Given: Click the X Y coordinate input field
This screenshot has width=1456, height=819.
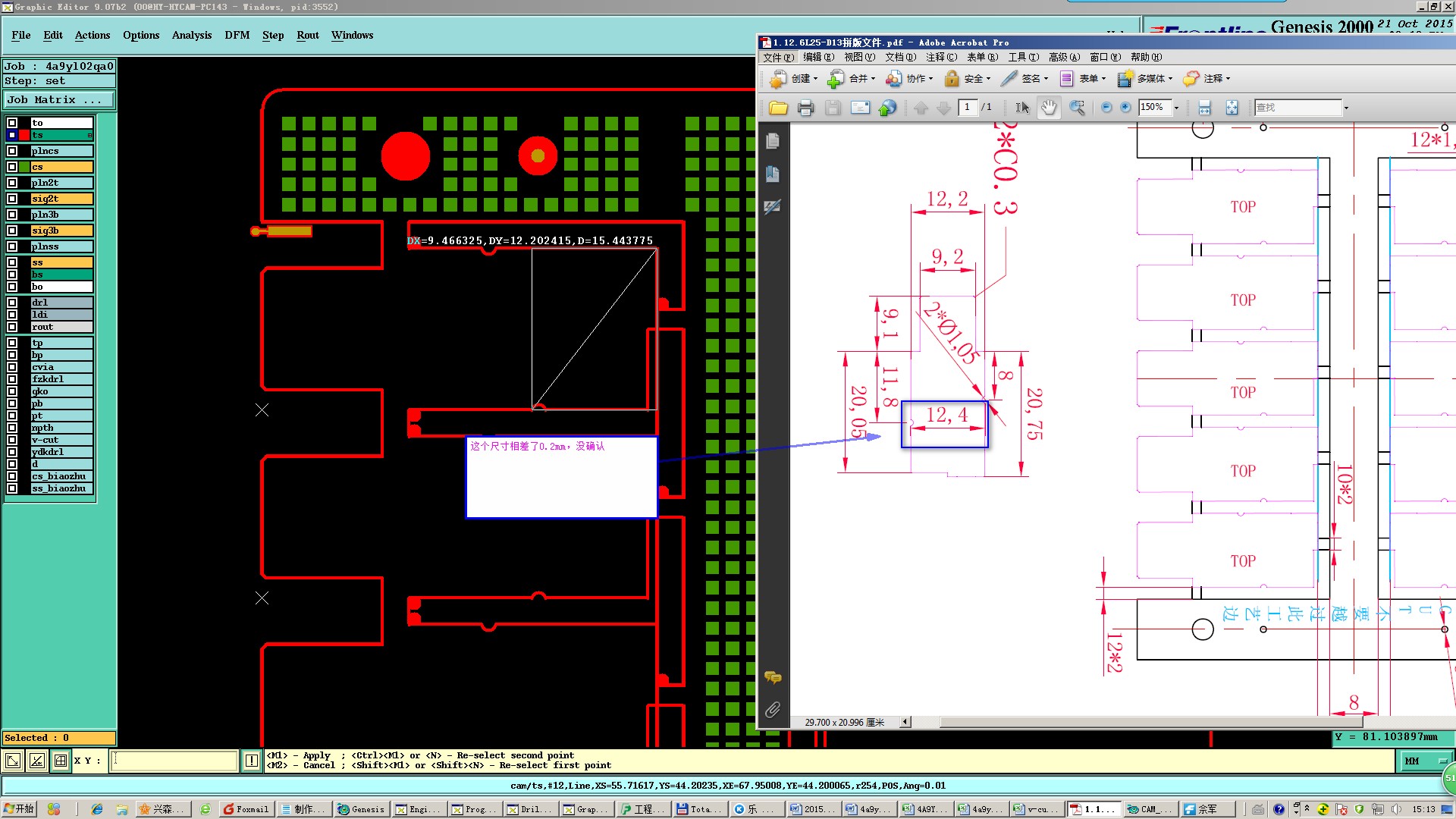Looking at the screenshot, I should [x=174, y=760].
